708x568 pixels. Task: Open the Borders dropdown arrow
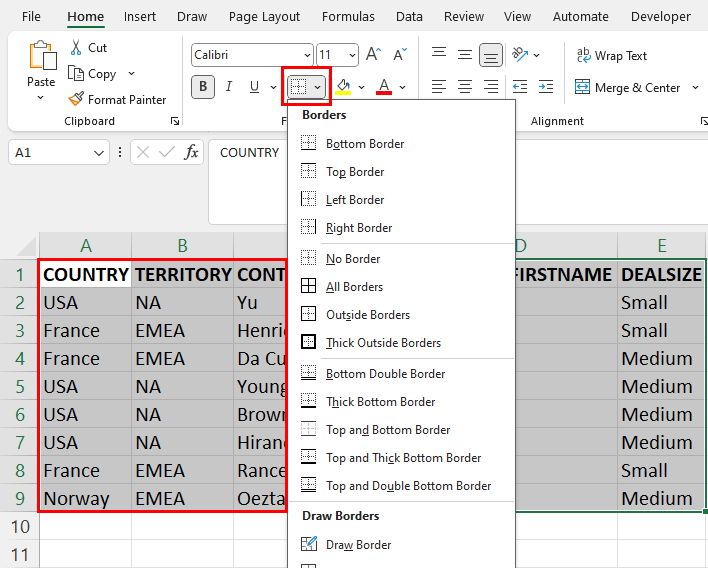click(318, 87)
